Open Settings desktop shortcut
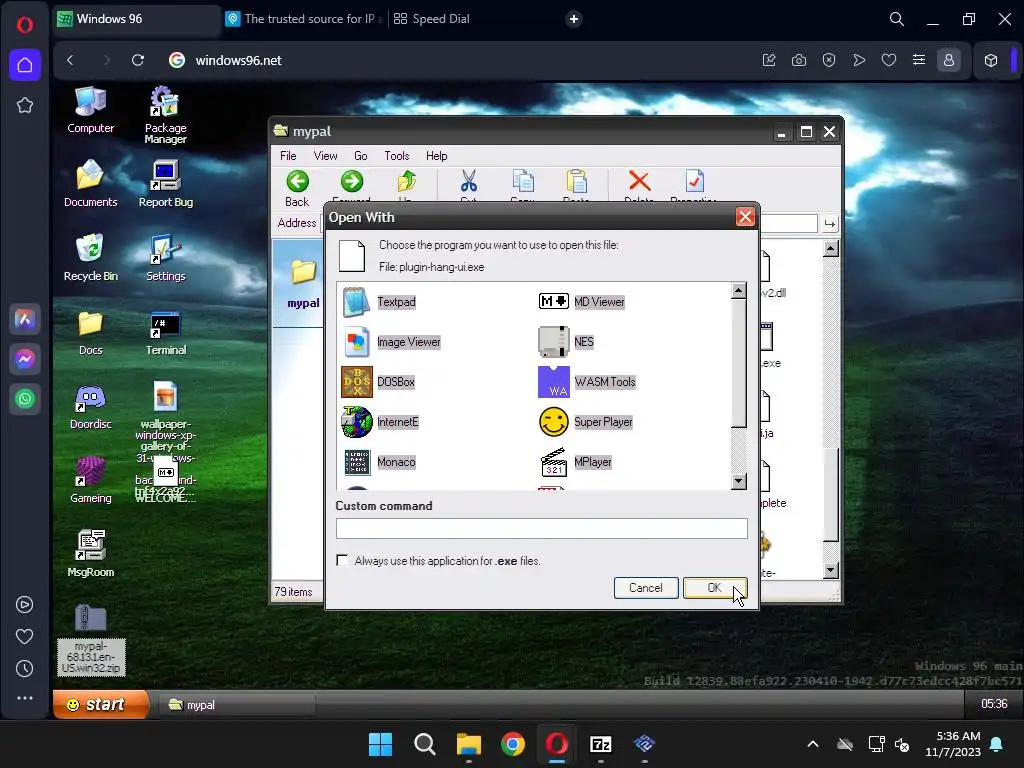 click(165, 257)
